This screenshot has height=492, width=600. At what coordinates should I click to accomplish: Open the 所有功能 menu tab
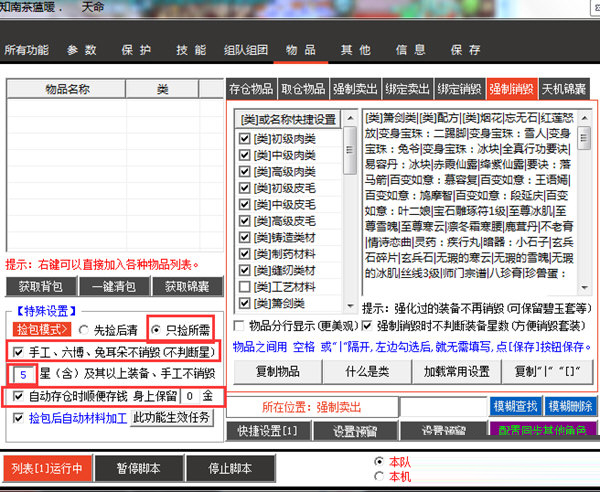pyautogui.click(x=27, y=50)
